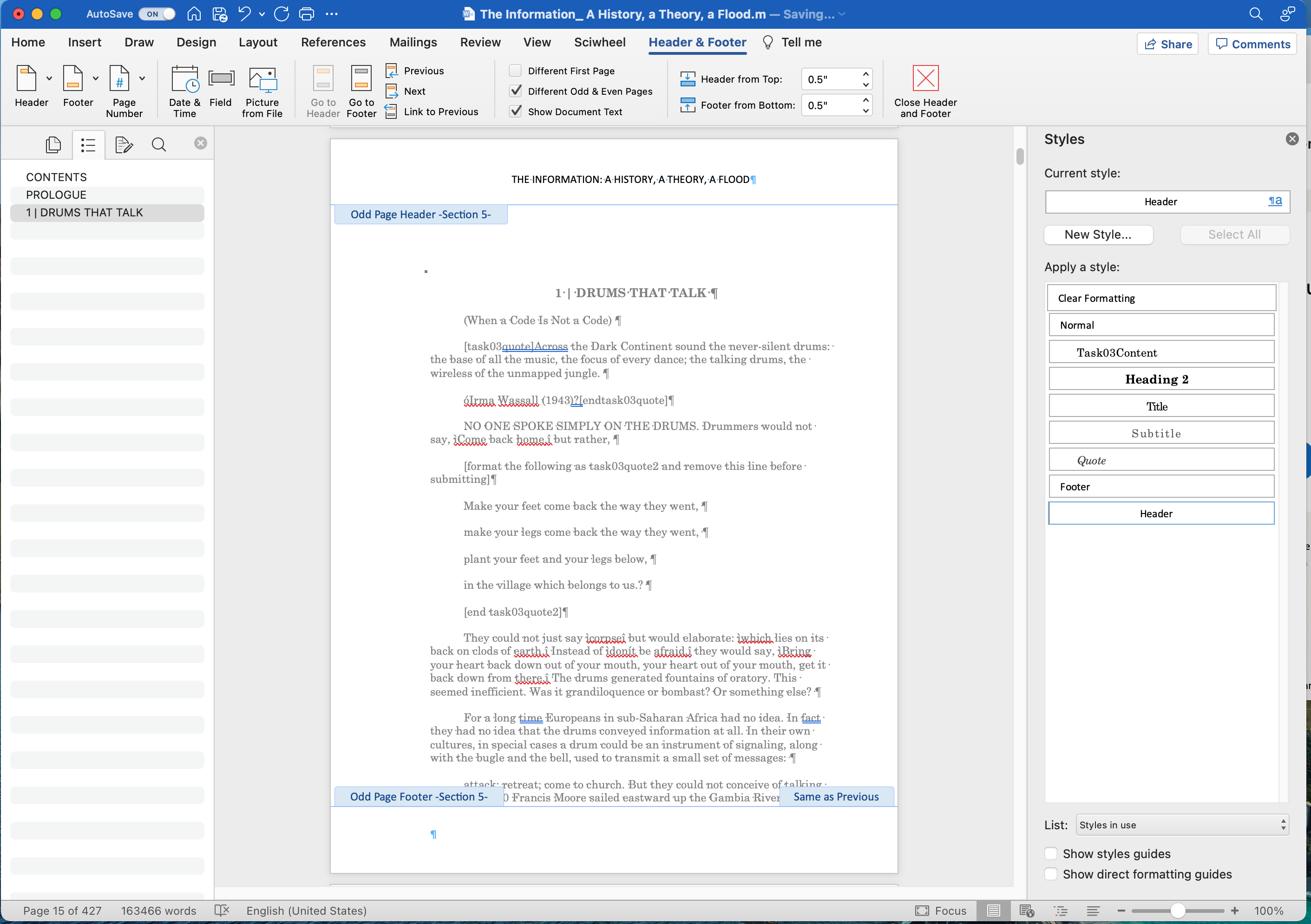
Task: Click Picture from File icon
Action: 262,80
